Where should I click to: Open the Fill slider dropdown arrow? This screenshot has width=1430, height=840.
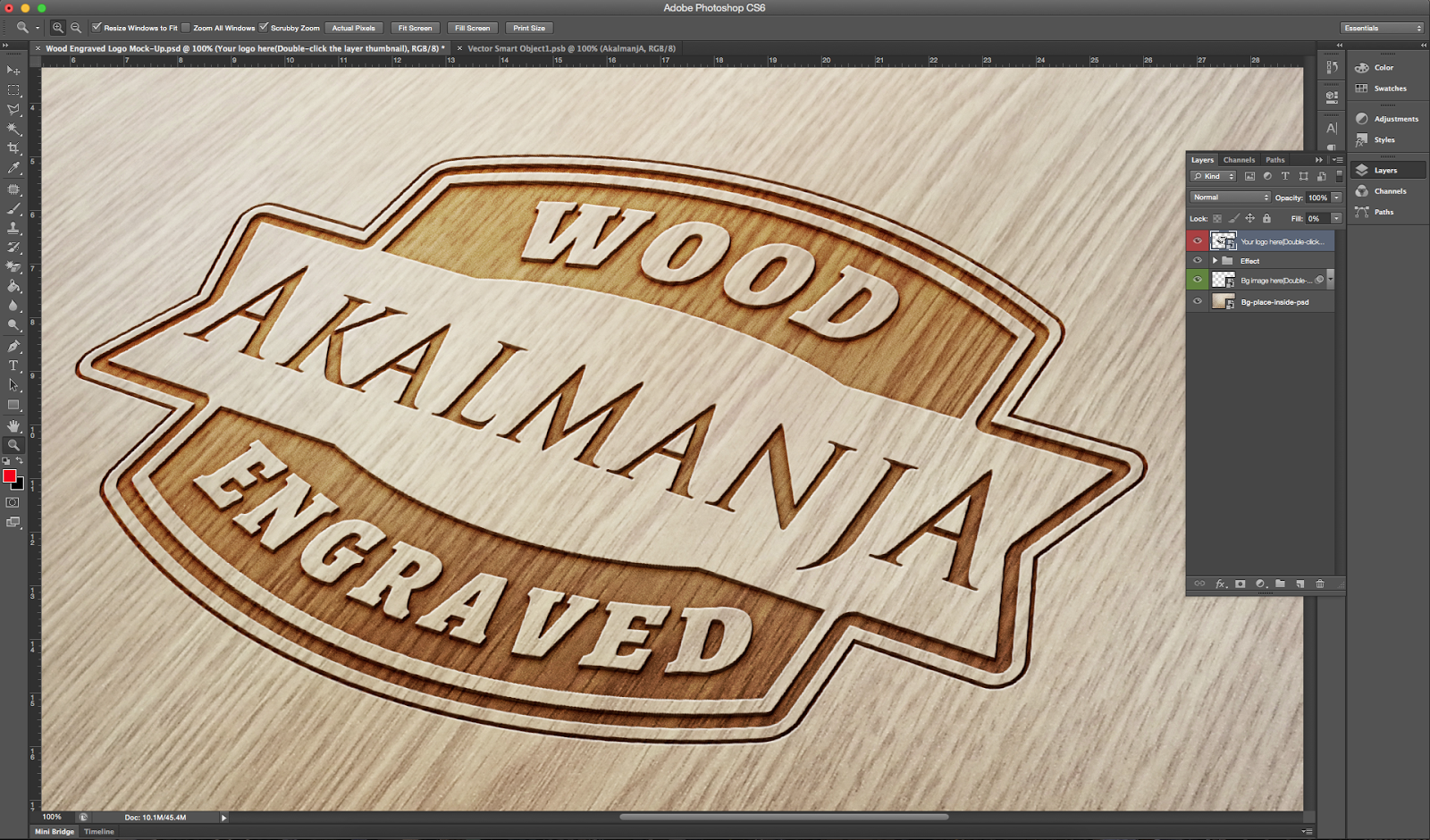pos(1337,218)
